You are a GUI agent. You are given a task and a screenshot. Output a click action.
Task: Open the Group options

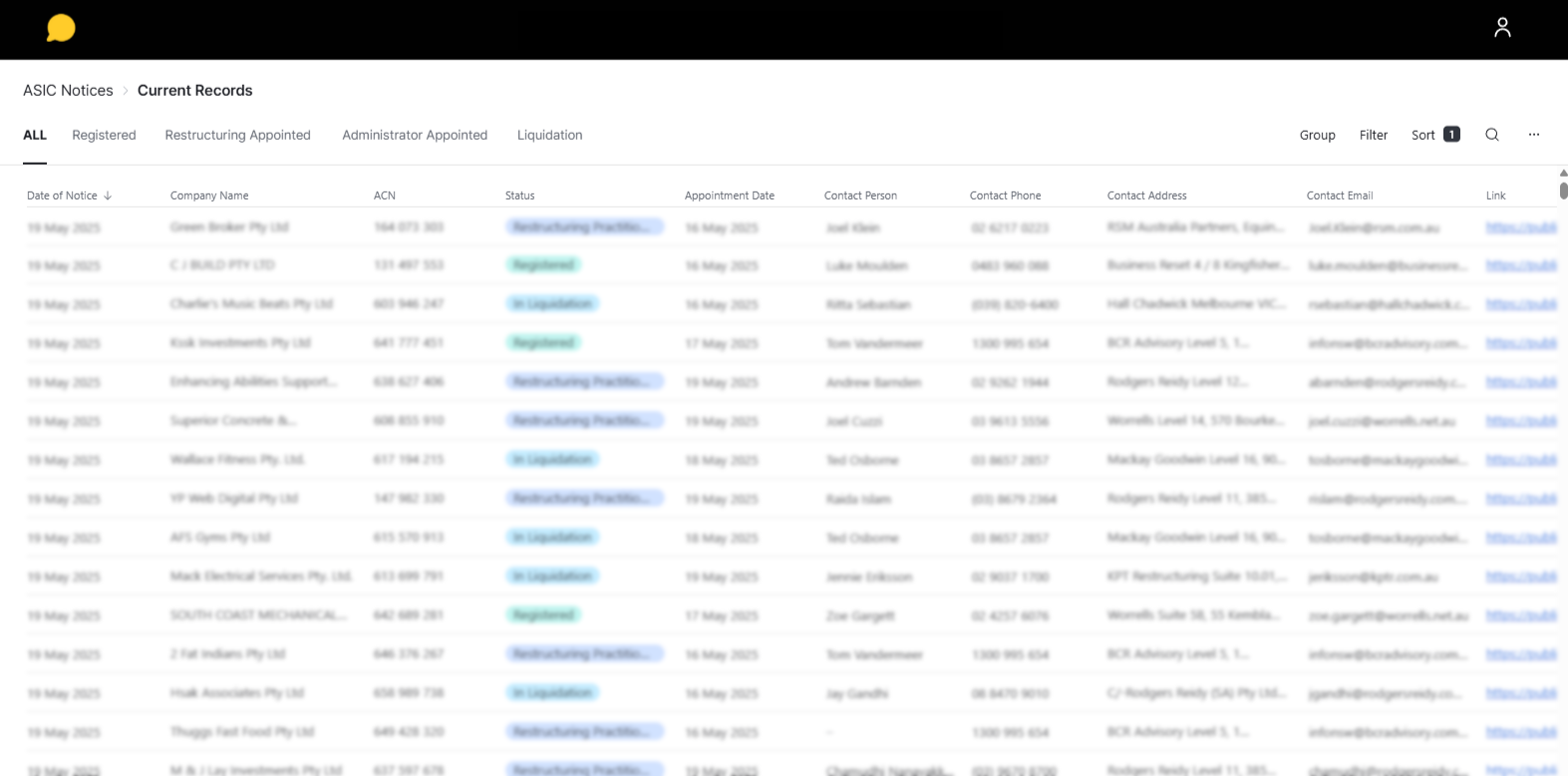pyautogui.click(x=1317, y=135)
